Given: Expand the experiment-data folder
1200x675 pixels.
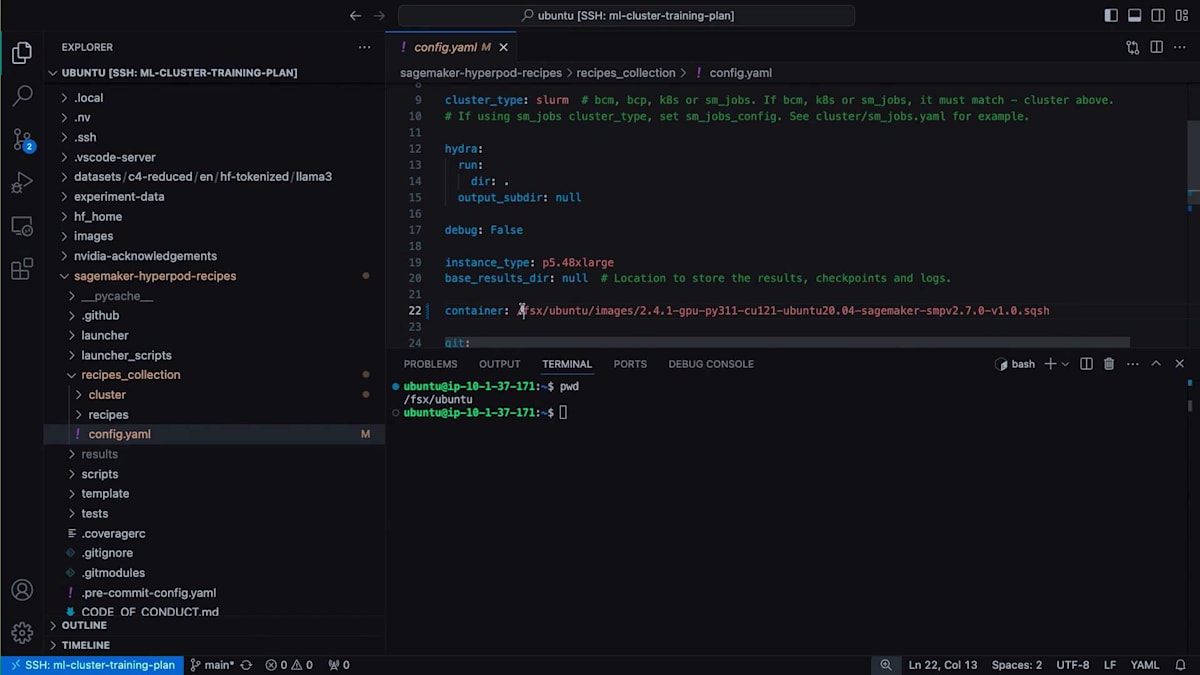Looking at the screenshot, I should (x=118, y=197).
